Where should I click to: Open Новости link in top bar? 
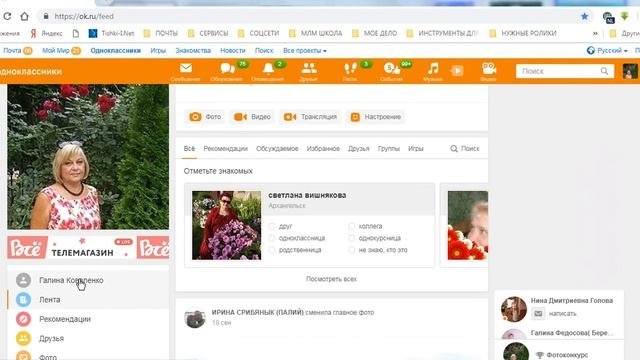click(233, 51)
